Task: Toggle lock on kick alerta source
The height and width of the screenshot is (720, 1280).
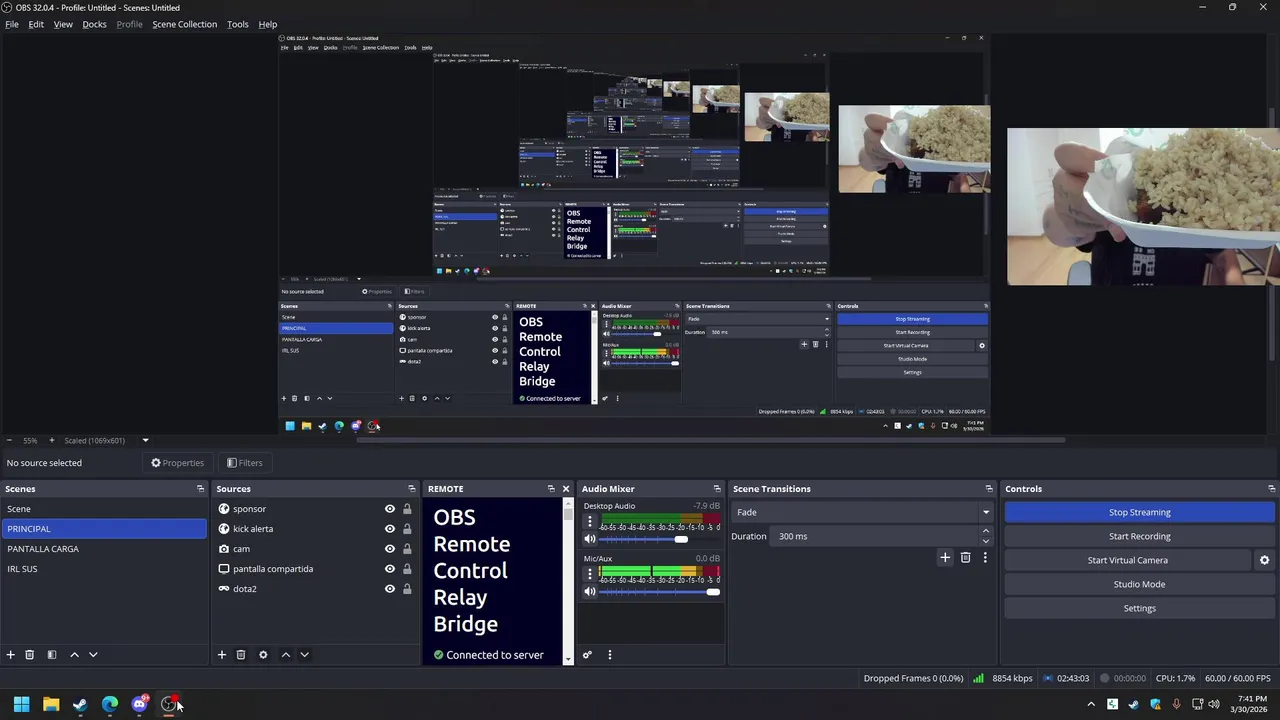Action: 407,529
